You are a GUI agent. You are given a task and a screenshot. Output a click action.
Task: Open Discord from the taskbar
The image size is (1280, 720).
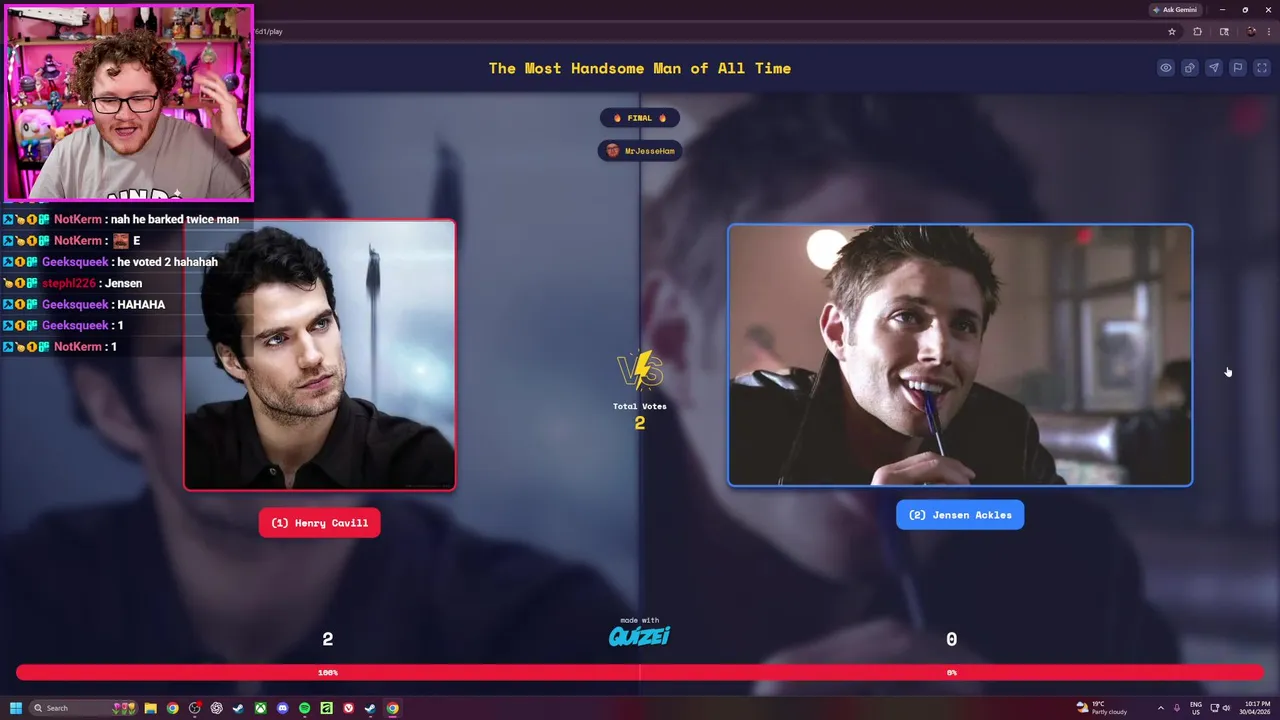coord(283,708)
